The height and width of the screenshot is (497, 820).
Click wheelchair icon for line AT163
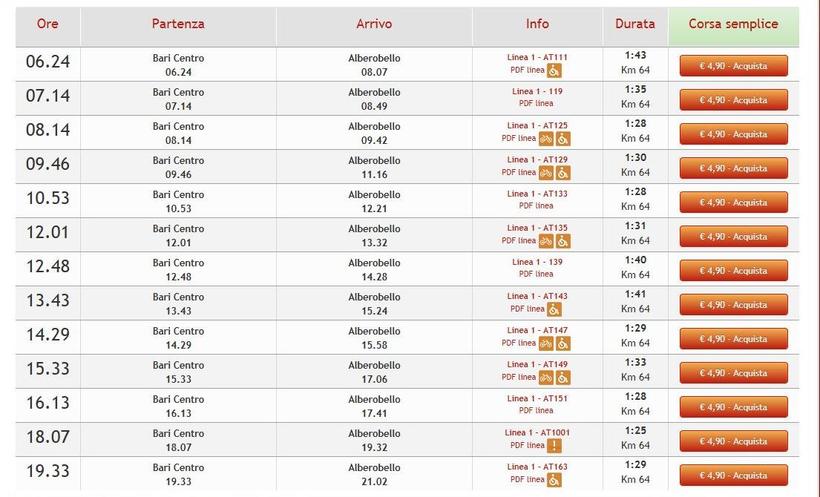click(554, 479)
